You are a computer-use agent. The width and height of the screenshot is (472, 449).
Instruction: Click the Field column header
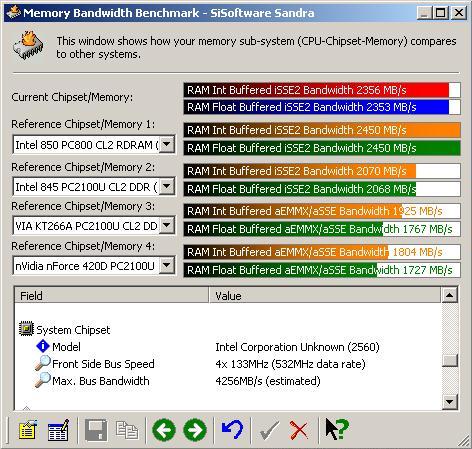[111, 295]
